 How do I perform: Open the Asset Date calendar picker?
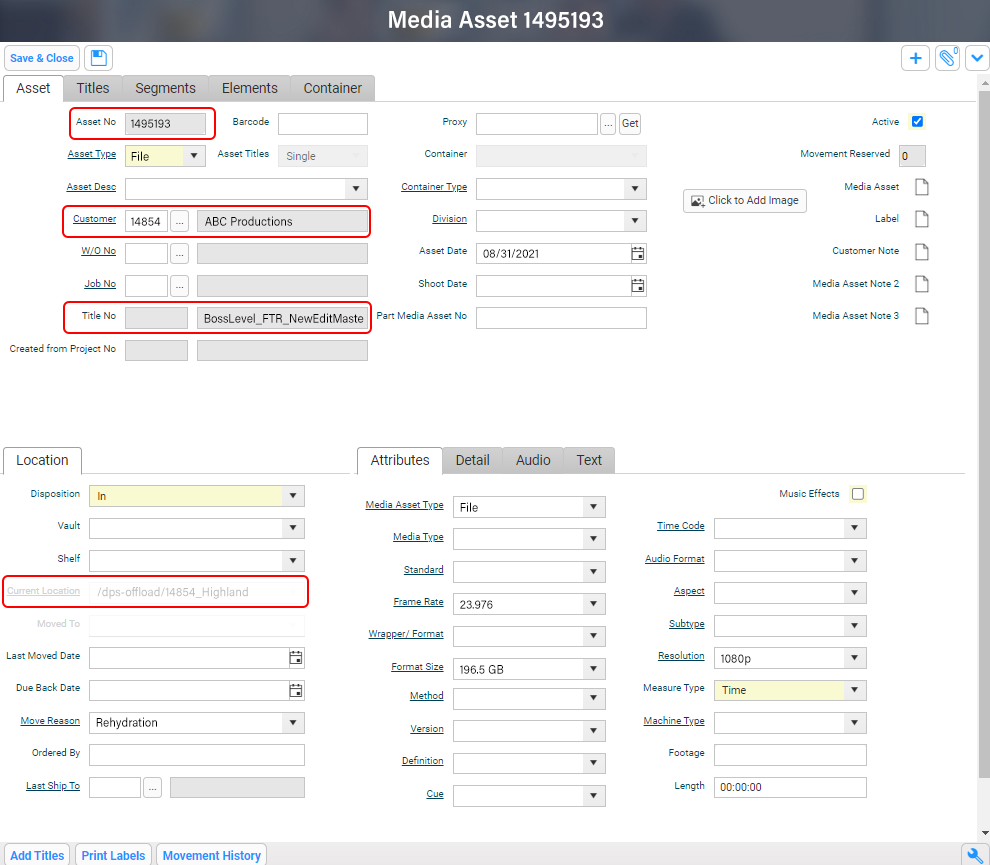tap(637, 253)
